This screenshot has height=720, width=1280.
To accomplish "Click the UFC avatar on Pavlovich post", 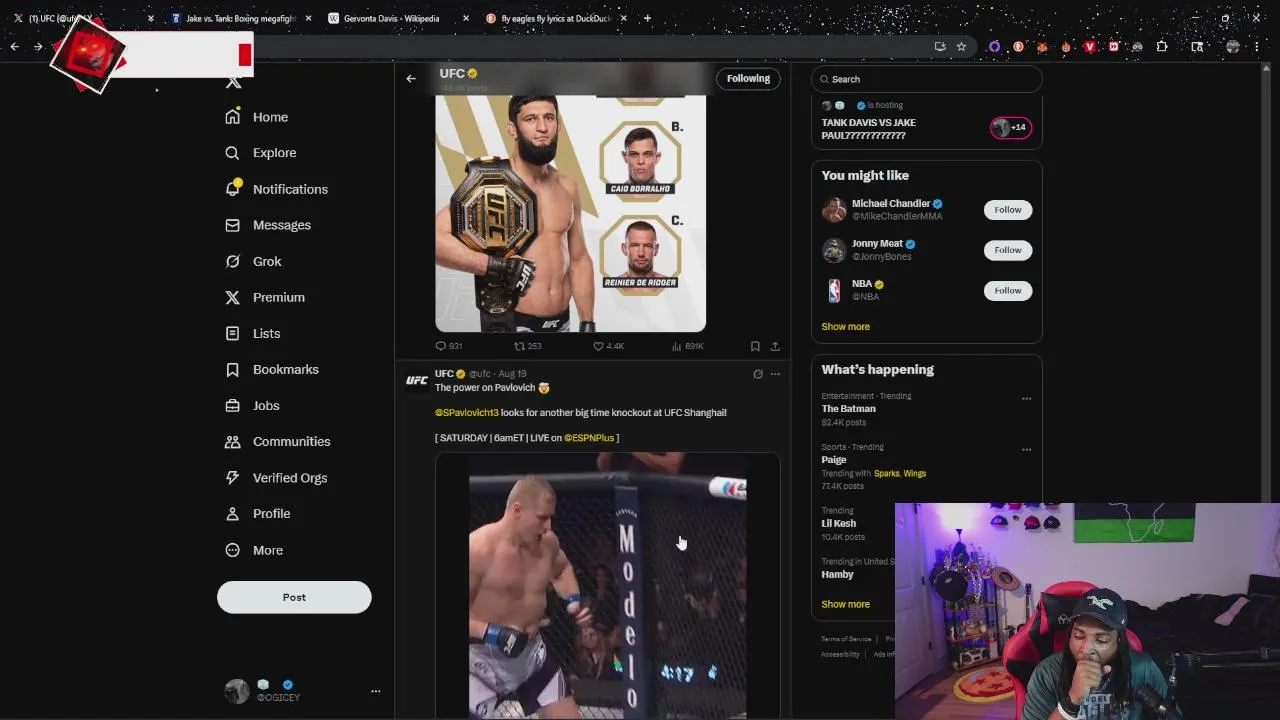I will (x=417, y=380).
